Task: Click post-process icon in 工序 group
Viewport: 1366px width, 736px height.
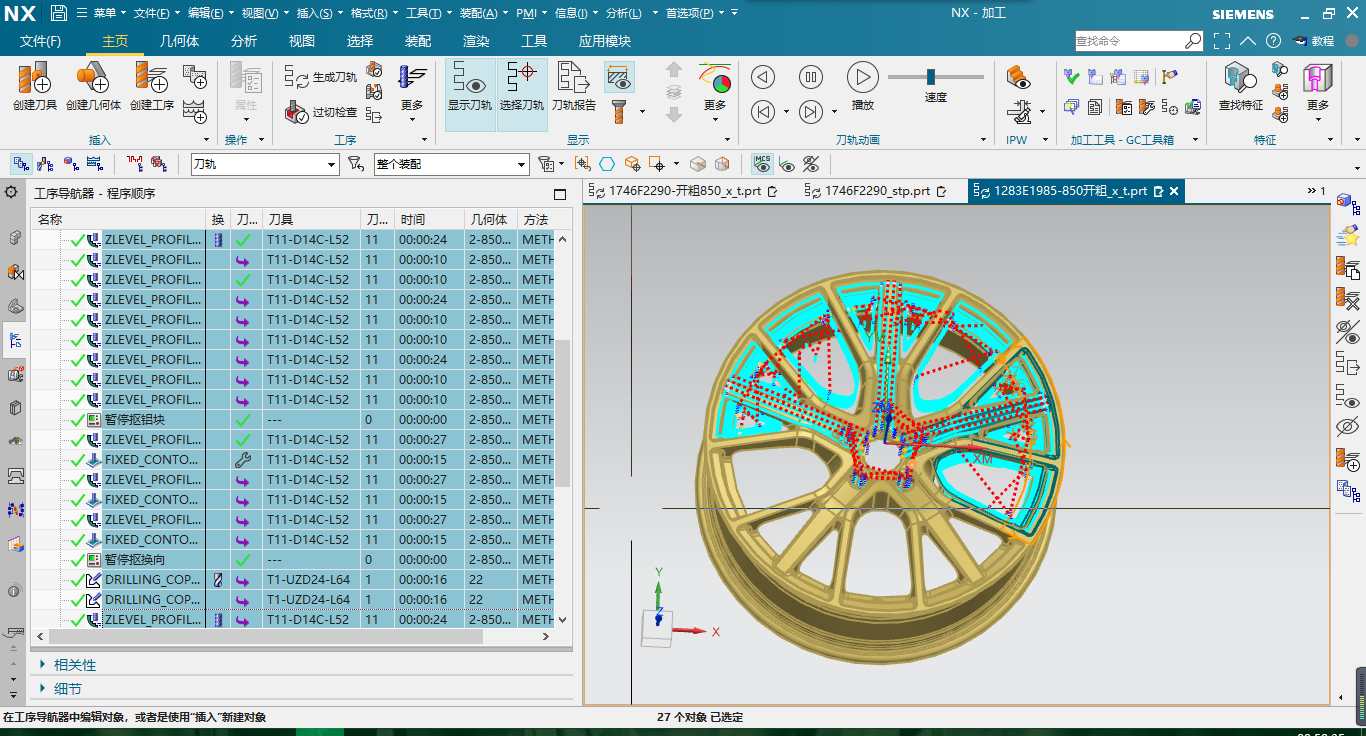Action: pos(374,115)
